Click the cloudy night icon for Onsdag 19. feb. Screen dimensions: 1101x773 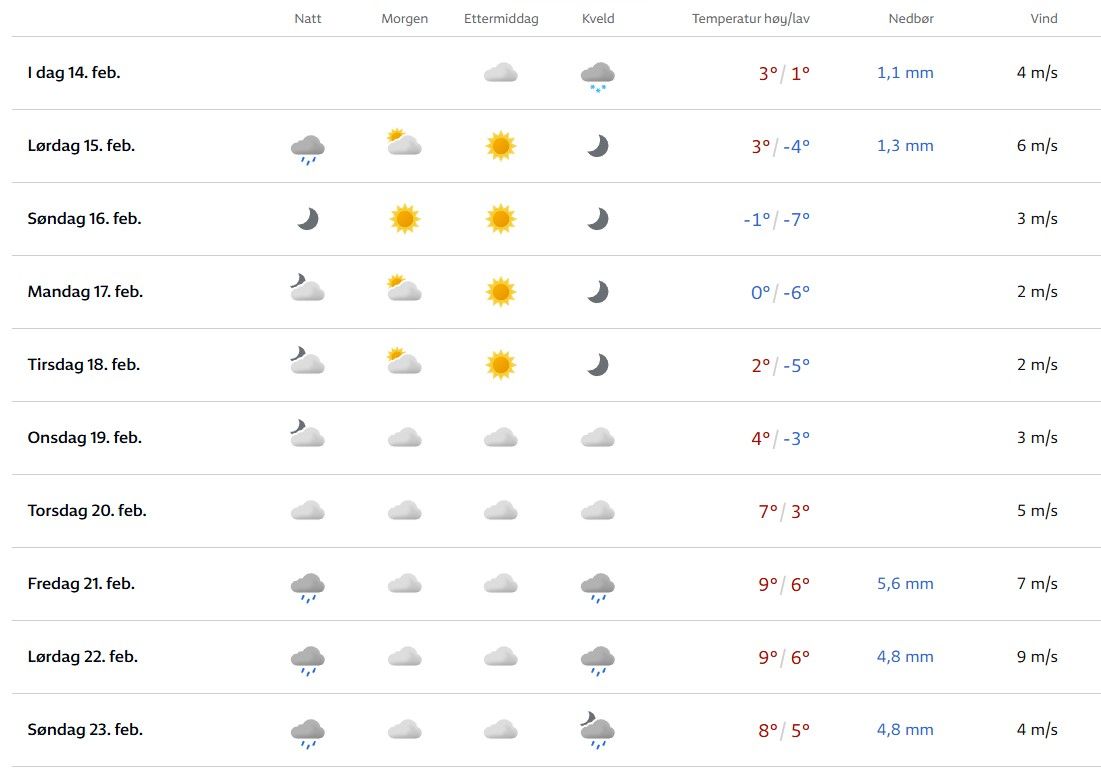point(307,435)
